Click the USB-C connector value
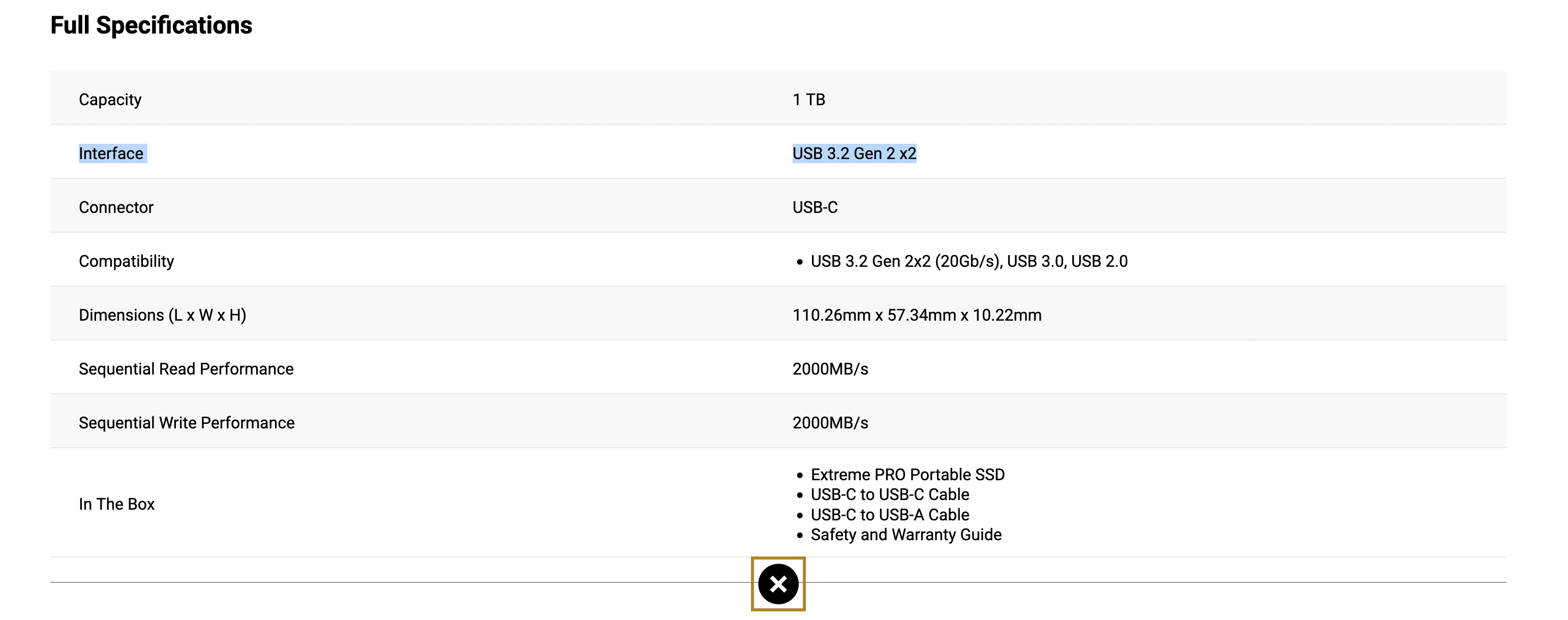 pos(815,207)
